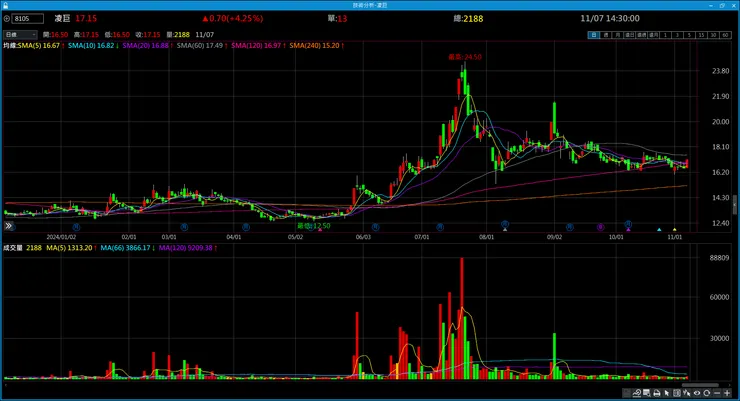Click the app icon in the title bar
Viewport: 740px width, 401px height.
(x=5, y=5)
